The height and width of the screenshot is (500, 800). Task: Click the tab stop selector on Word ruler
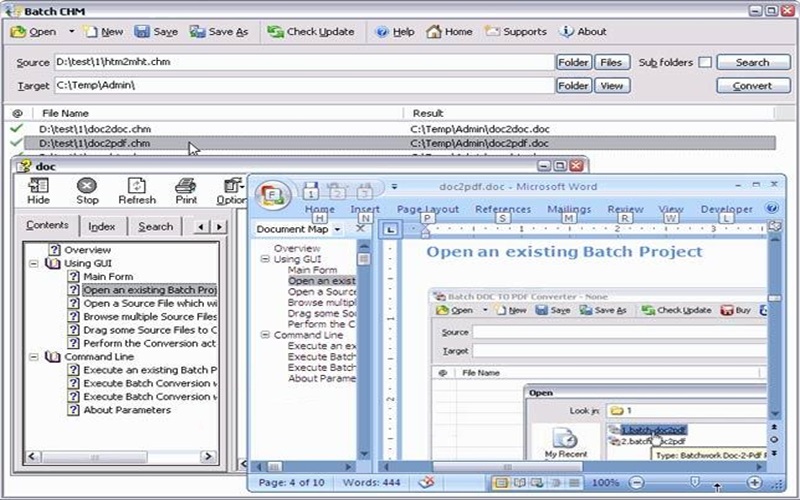tap(390, 230)
